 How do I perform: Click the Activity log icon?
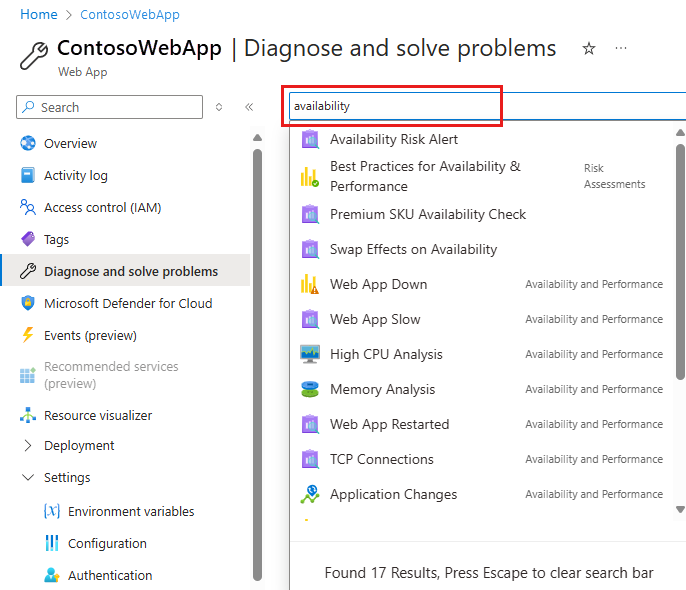[x=28, y=175]
